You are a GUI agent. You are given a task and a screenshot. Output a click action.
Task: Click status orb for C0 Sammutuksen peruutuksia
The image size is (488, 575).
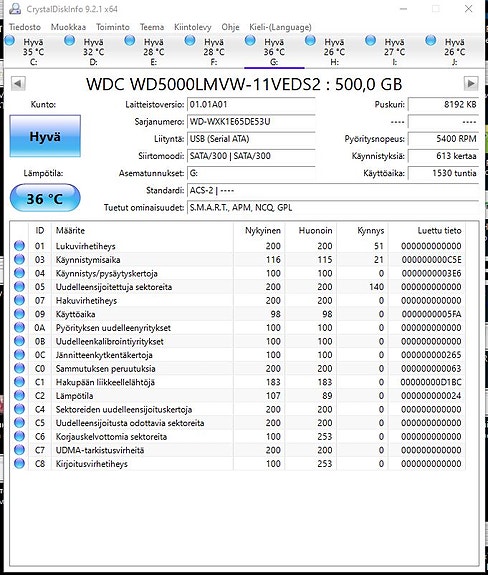19,368
